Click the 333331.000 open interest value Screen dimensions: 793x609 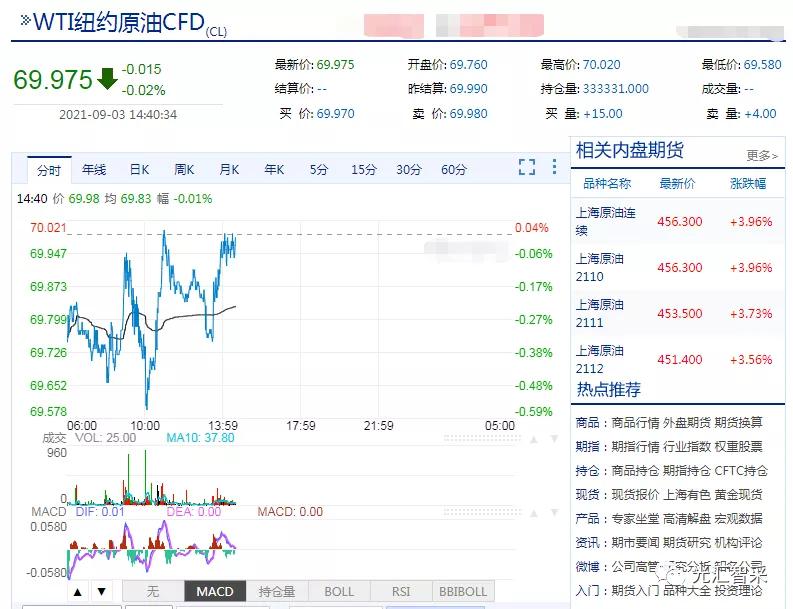pyautogui.click(x=615, y=89)
